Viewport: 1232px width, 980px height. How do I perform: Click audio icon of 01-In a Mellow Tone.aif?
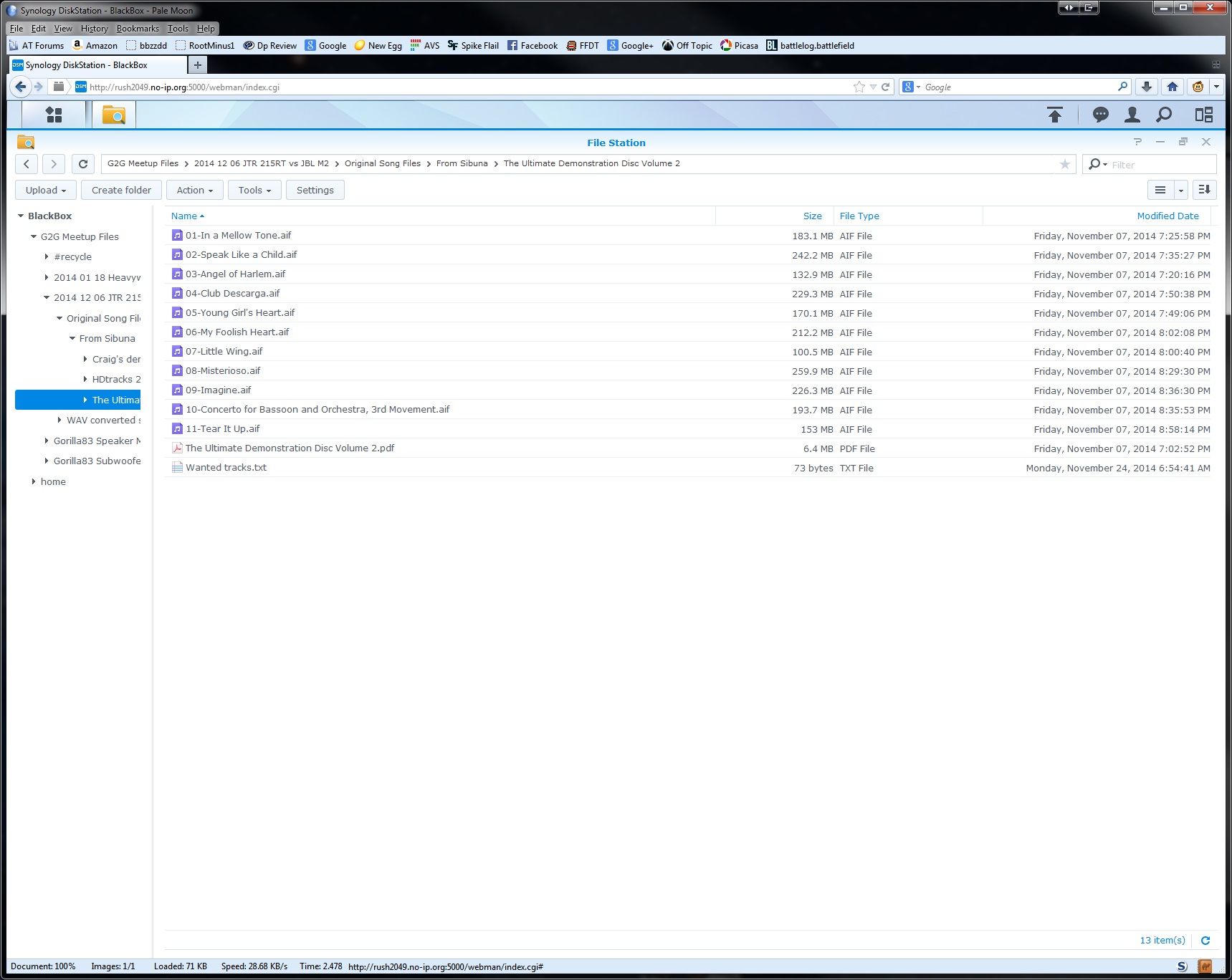(177, 235)
